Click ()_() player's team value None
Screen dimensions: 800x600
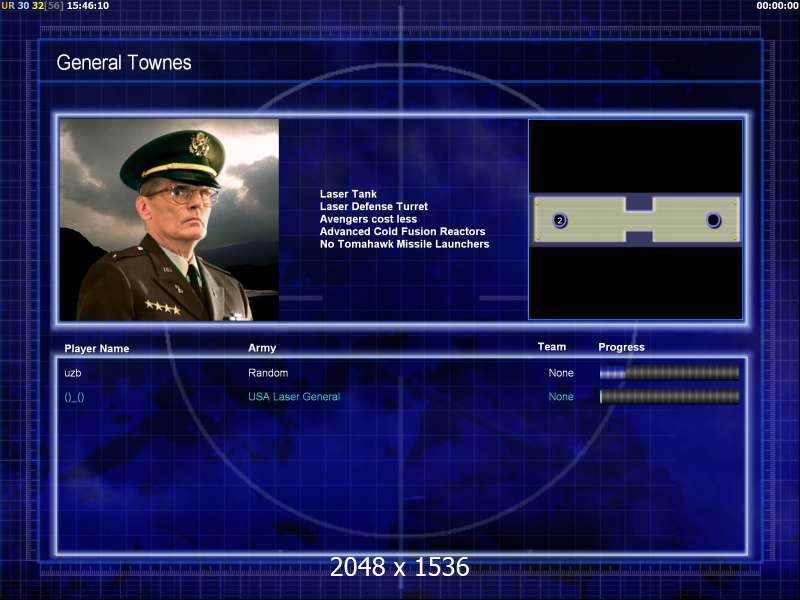pos(561,396)
